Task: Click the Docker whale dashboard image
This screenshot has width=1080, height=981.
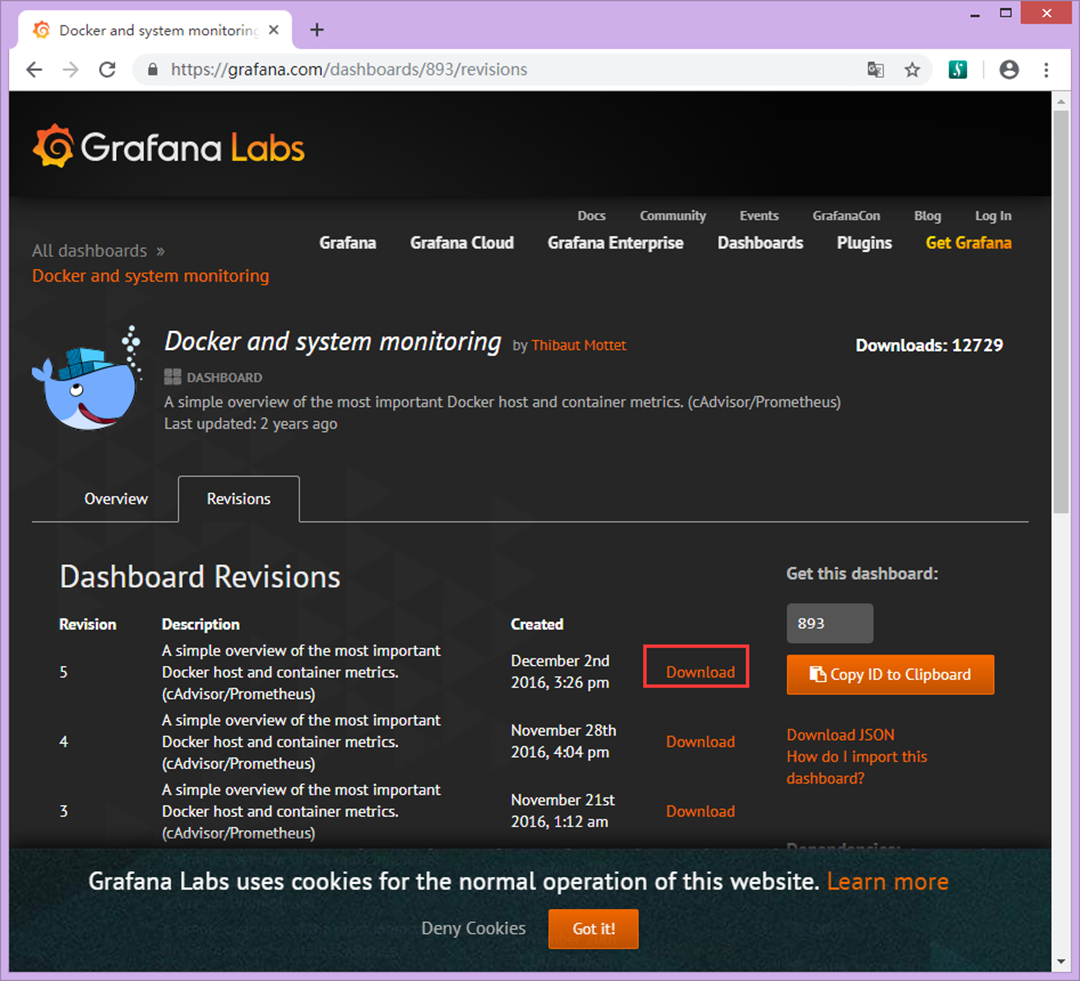Action: (87, 378)
